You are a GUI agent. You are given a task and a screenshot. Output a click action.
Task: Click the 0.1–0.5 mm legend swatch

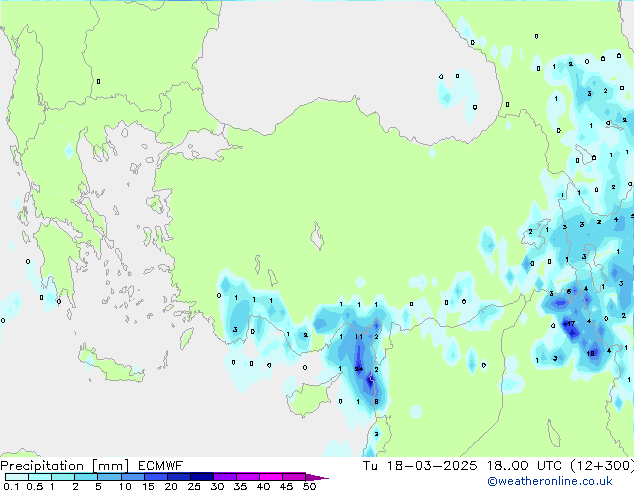[x=17, y=477]
